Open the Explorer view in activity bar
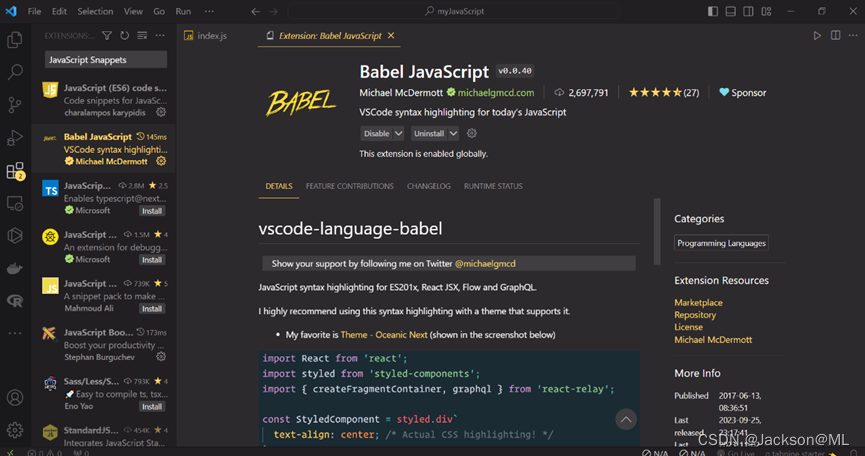 15,40
